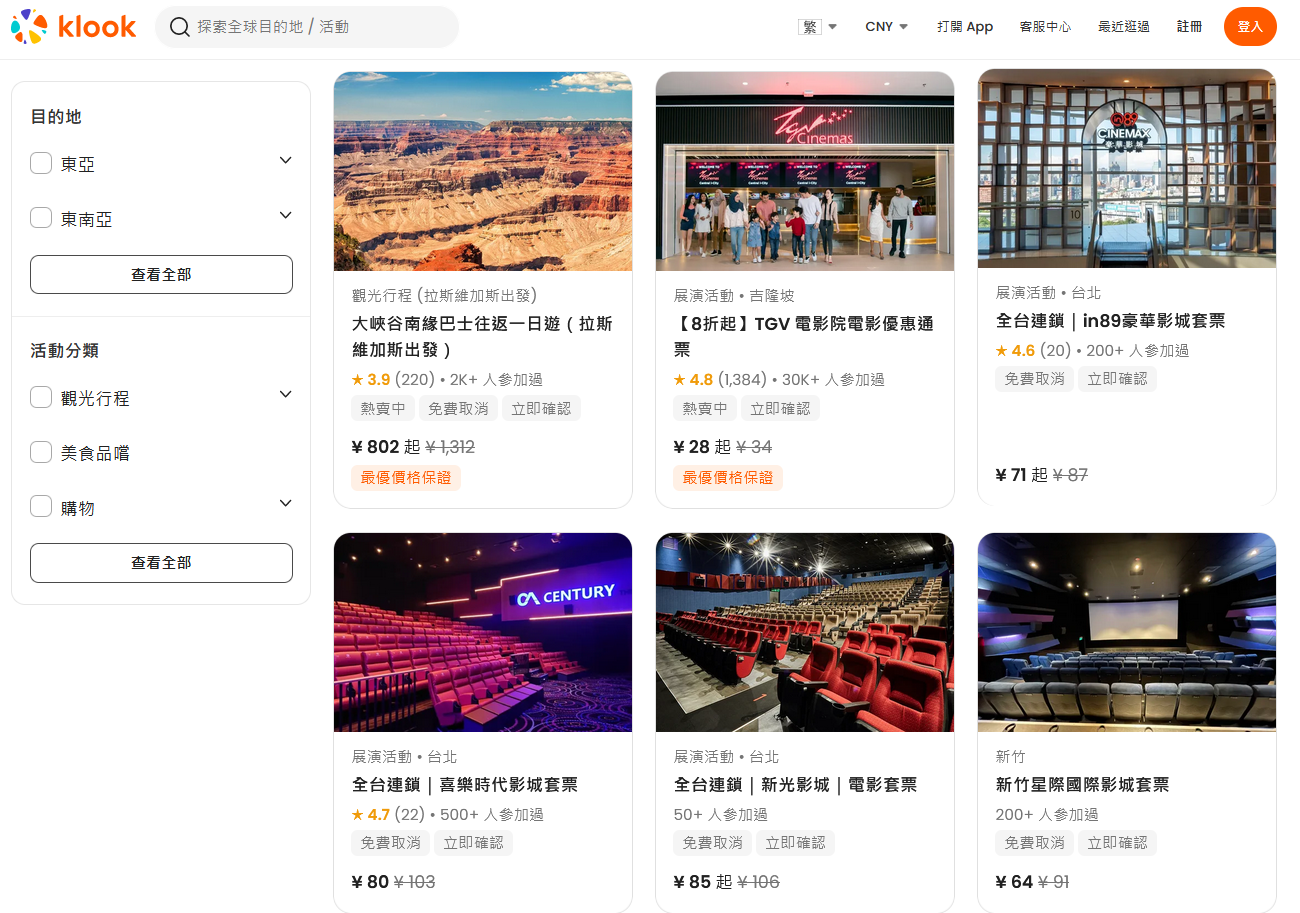The height and width of the screenshot is (913, 1300).
Task: Open title 全台連鎖｜新光影城｜電影套票
Action: (795, 785)
